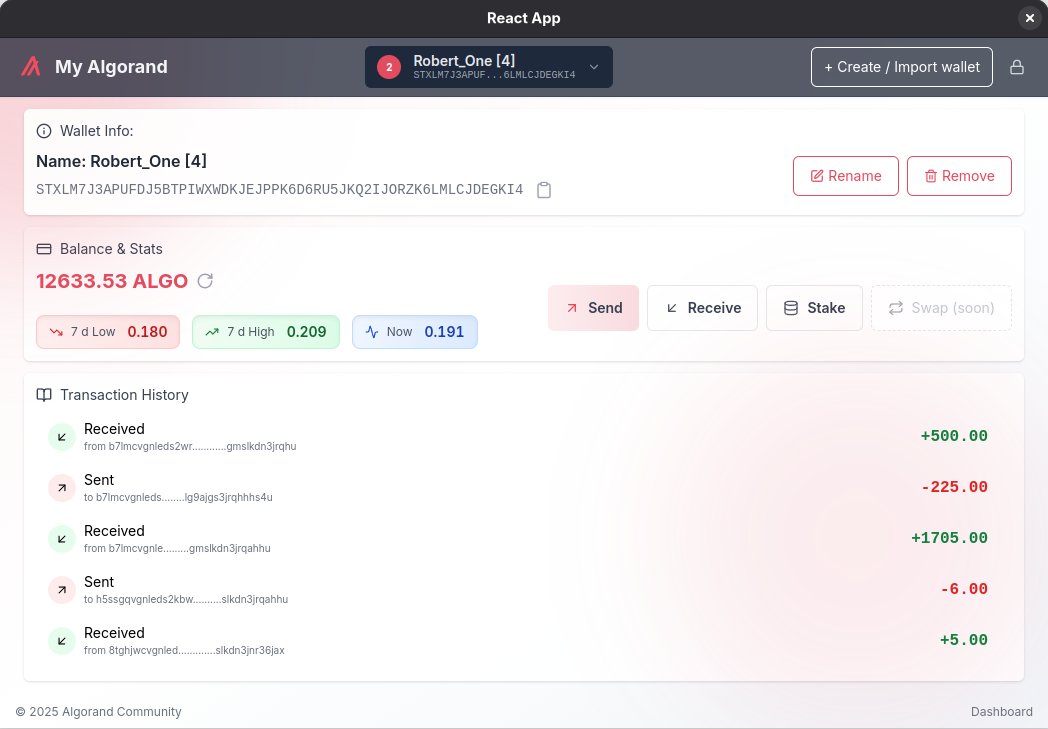Image resolution: width=1048 pixels, height=729 pixels.
Task: Click the Wallet Info icon
Action: tap(43, 131)
